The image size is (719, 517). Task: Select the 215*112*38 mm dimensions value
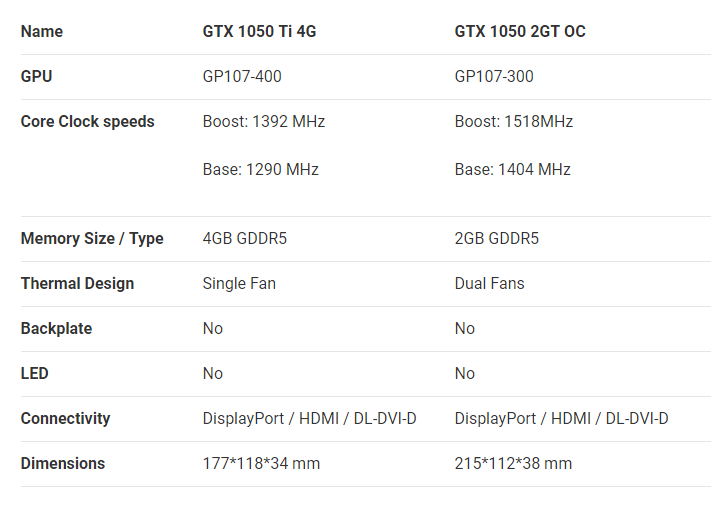click(513, 463)
